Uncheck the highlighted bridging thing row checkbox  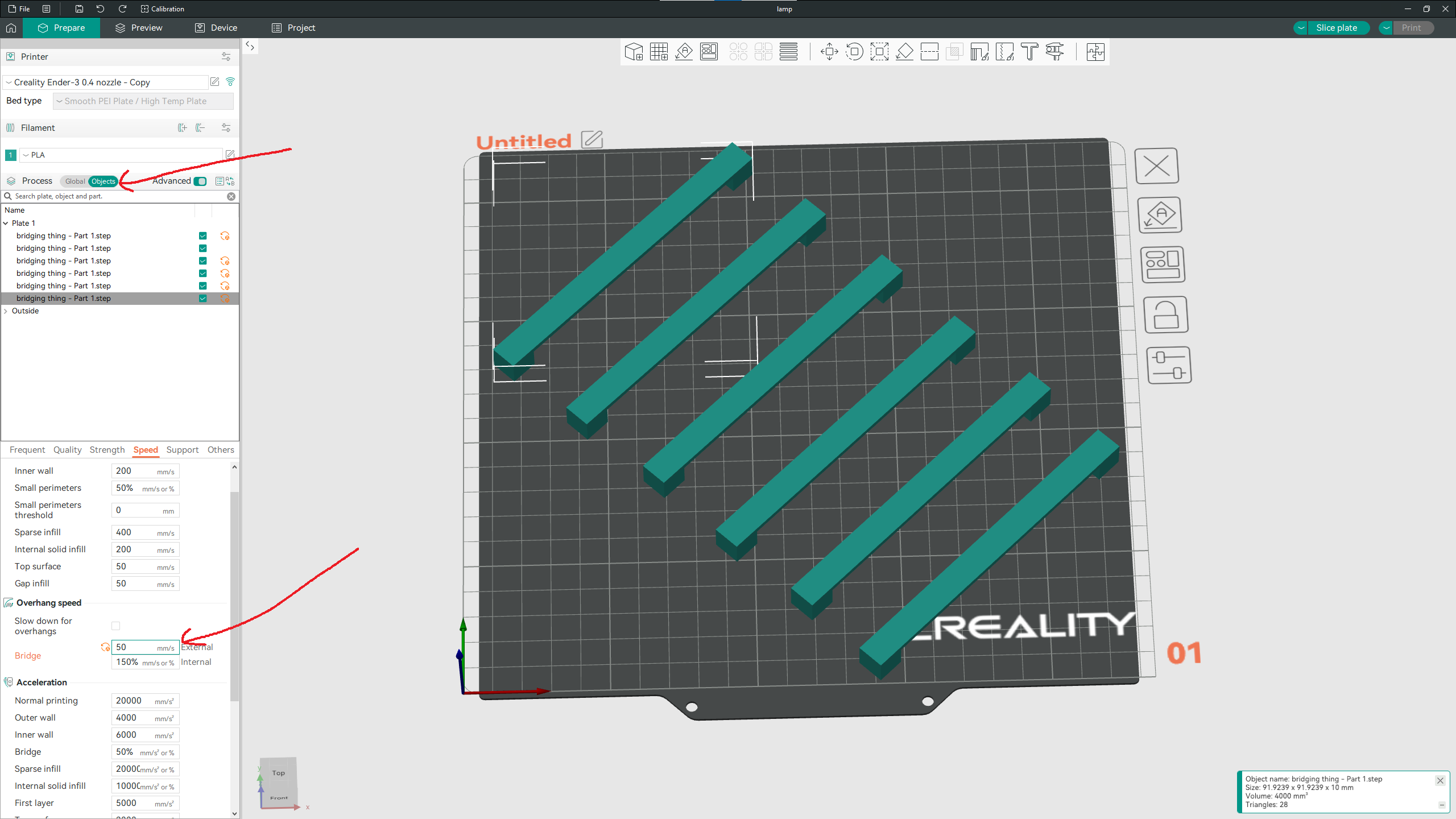coord(203,299)
